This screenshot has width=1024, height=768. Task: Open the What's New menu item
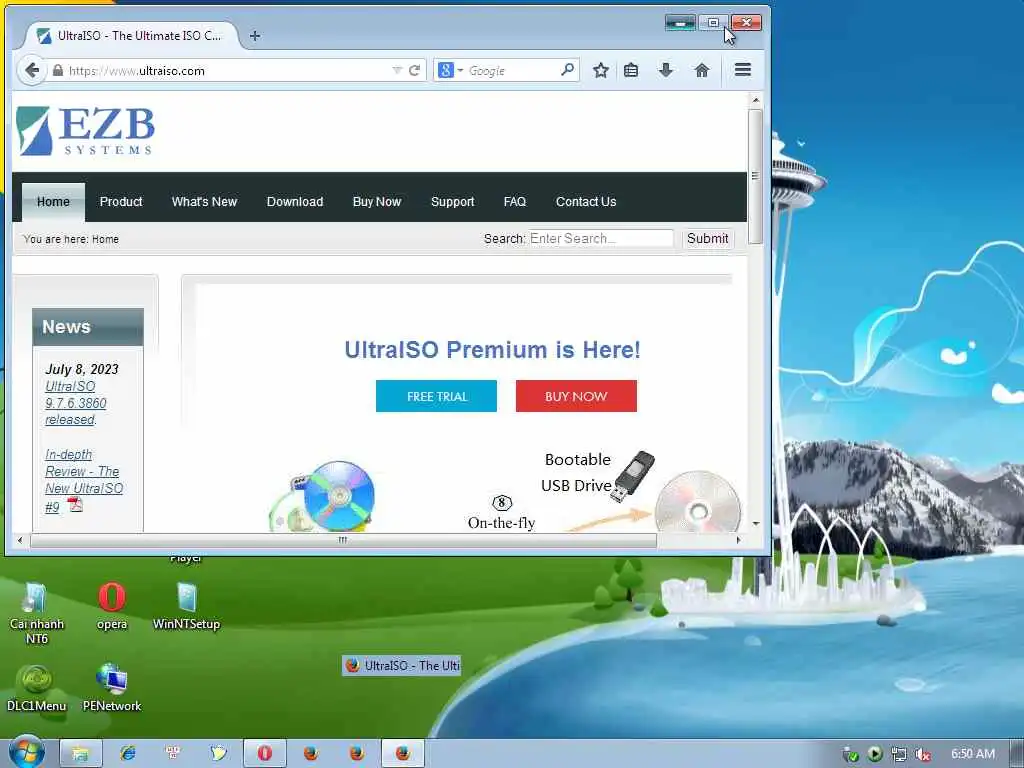coord(204,202)
